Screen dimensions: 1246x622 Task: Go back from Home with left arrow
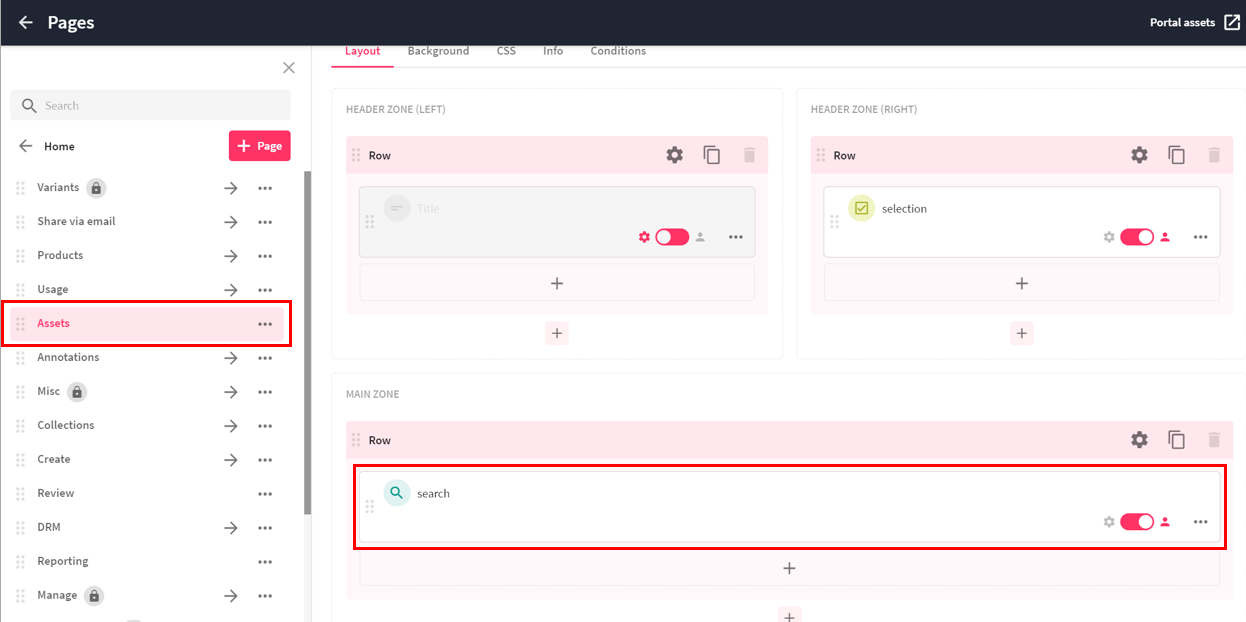tap(26, 146)
